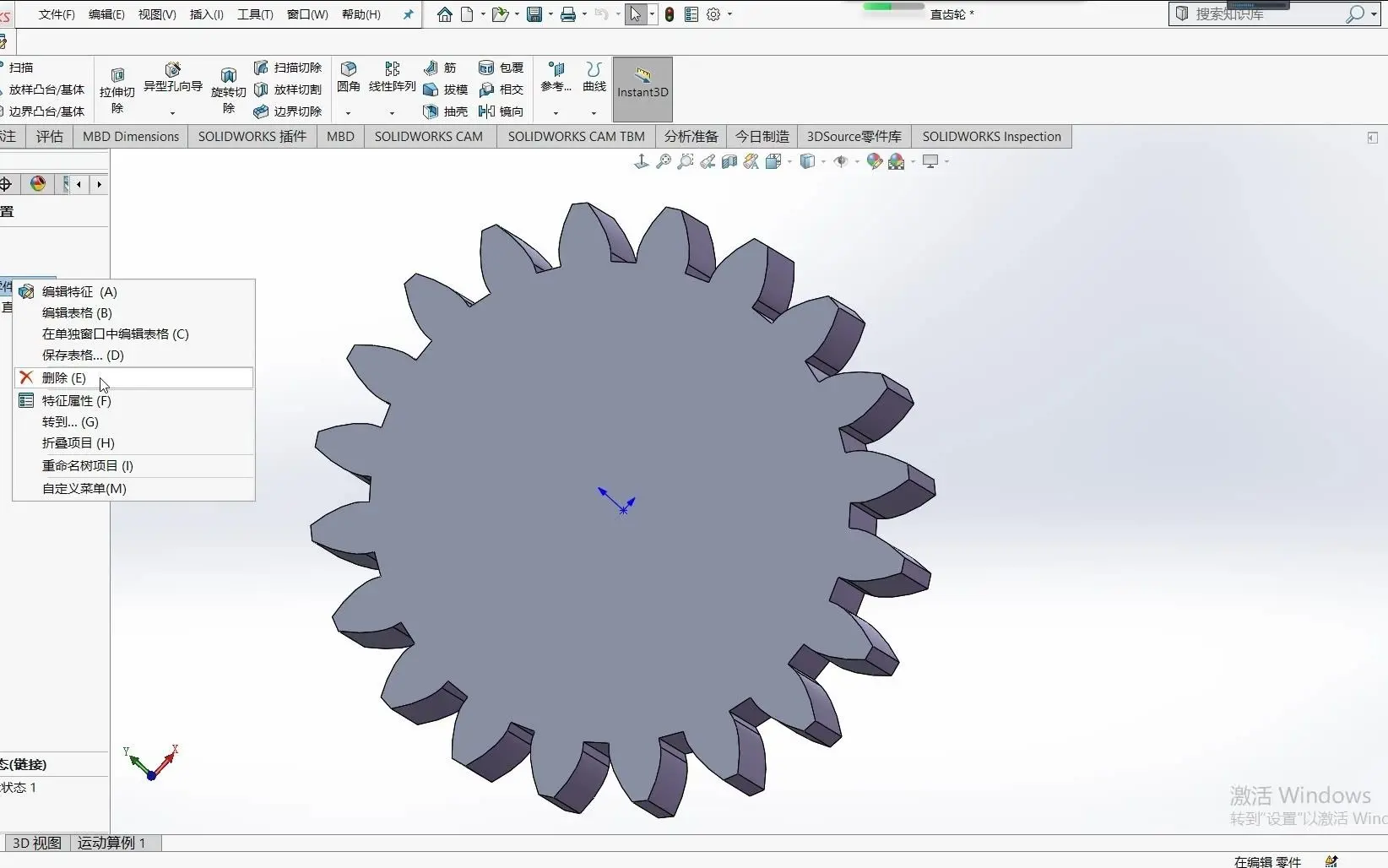Viewport: 1388px width, 868px height.
Task: Click the Previous View icon
Action: 708,161
